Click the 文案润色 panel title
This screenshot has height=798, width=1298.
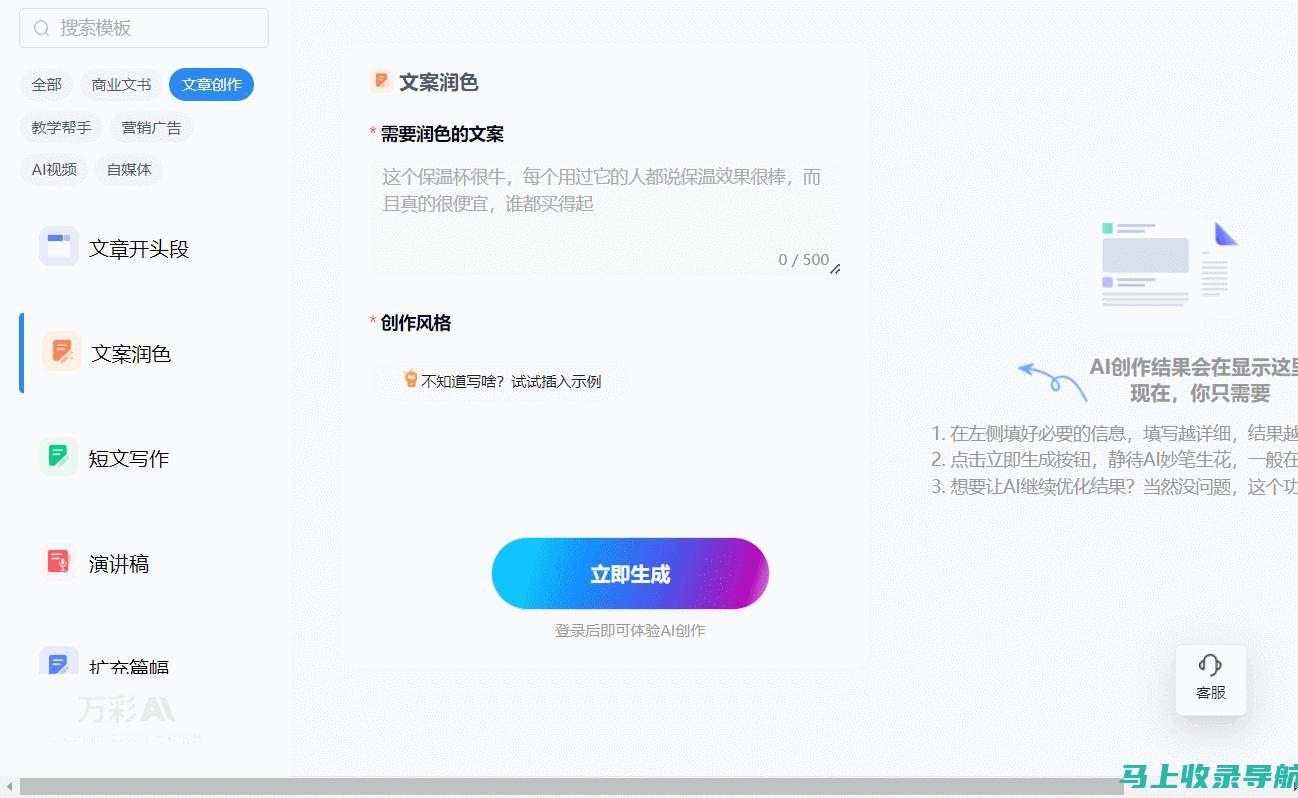coord(439,82)
